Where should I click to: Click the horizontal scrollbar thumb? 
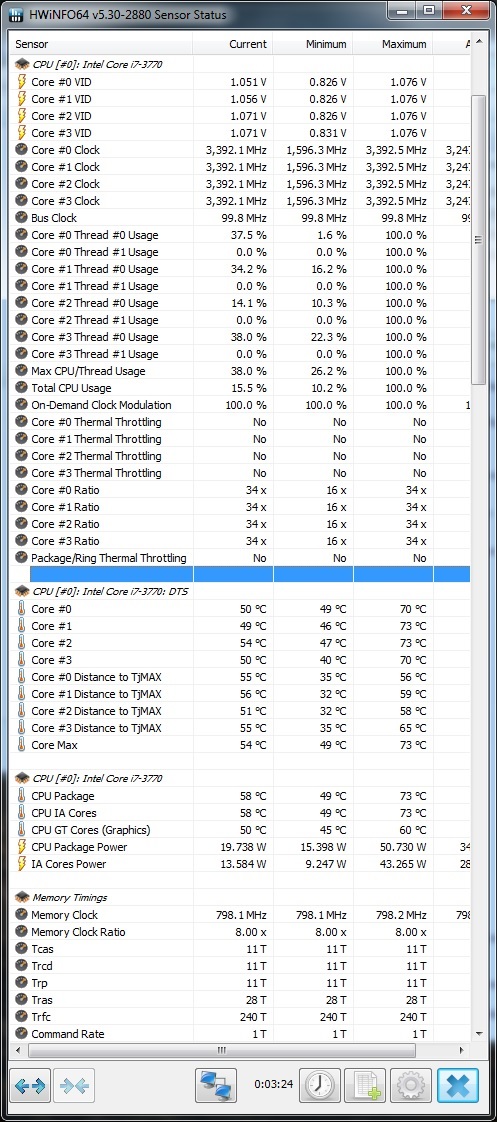click(221, 1050)
